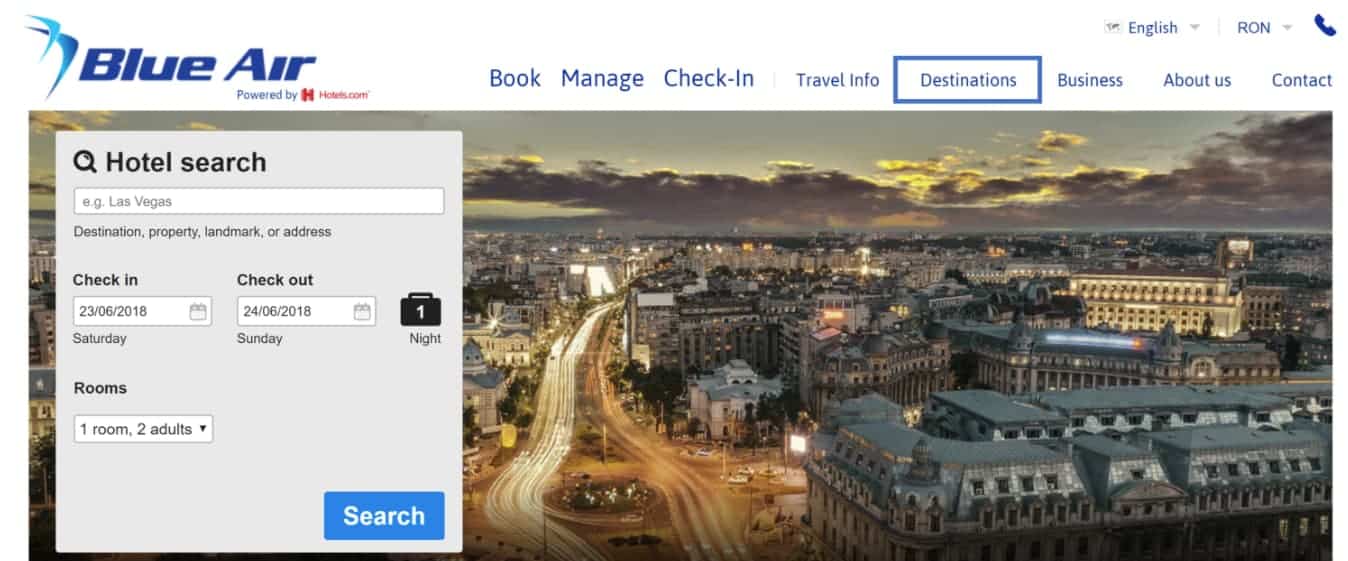1348x561 pixels.
Task: Click the Saturday label under Check in
Action: point(100,339)
